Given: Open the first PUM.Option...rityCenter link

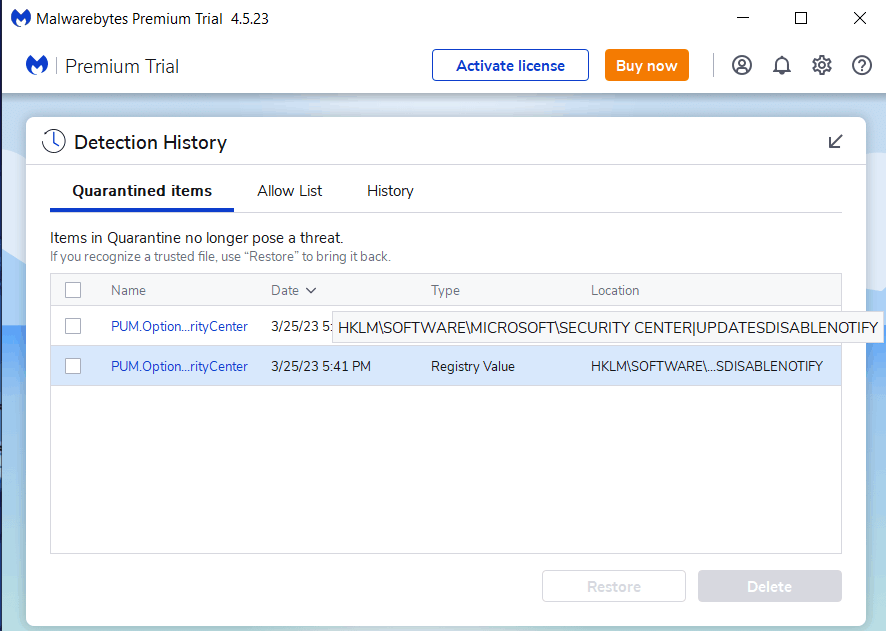Looking at the screenshot, I should point(179,327).
